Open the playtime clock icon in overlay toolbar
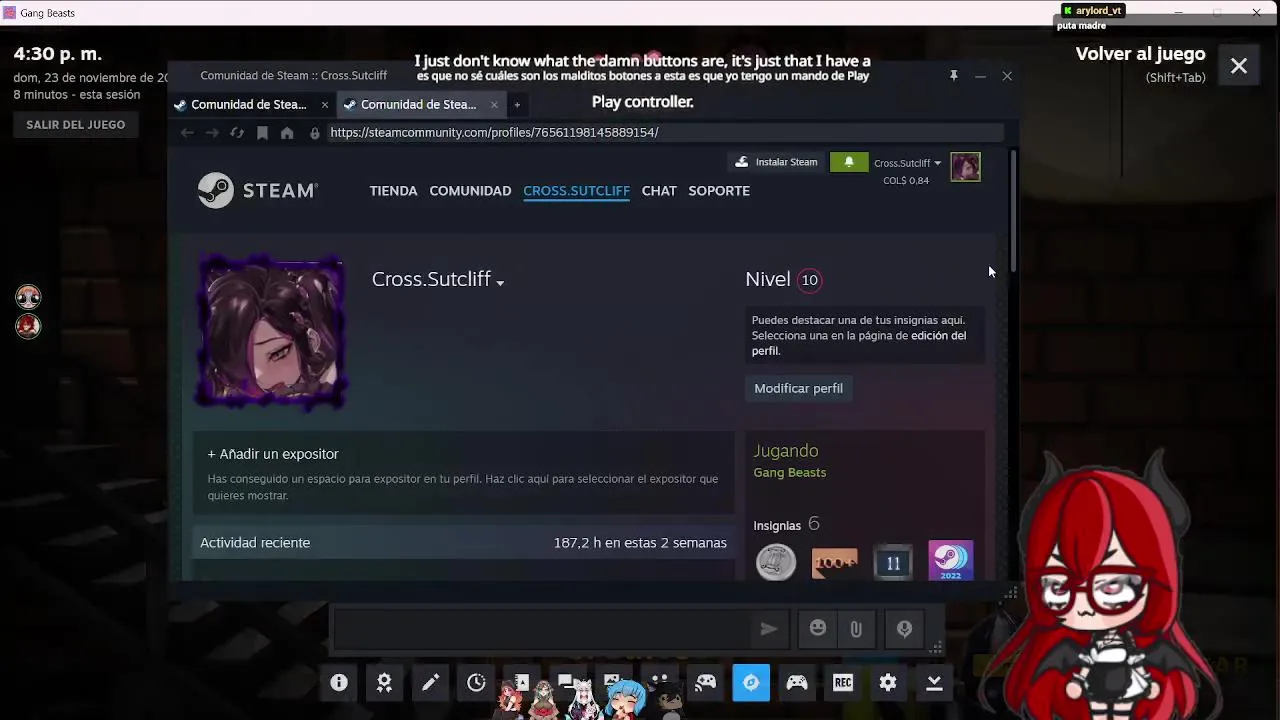The image size is (1280, 720). 476,682
